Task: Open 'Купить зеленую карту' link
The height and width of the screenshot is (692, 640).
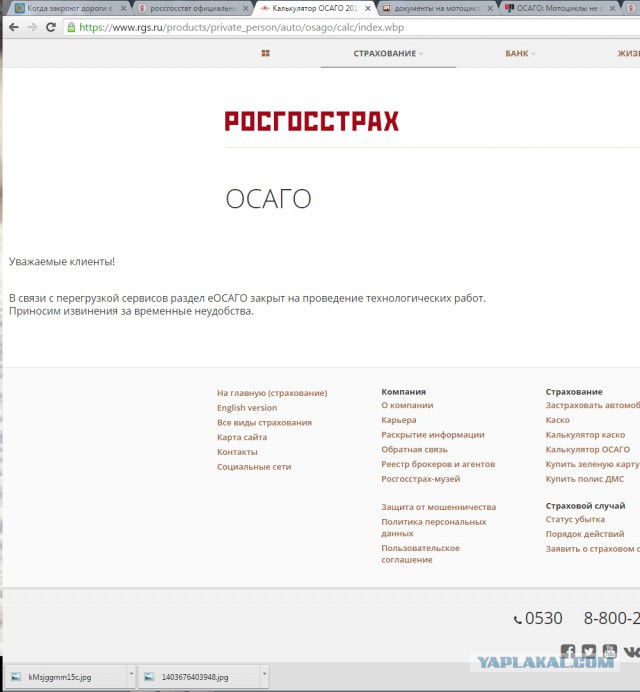Action: click(592, 464)
